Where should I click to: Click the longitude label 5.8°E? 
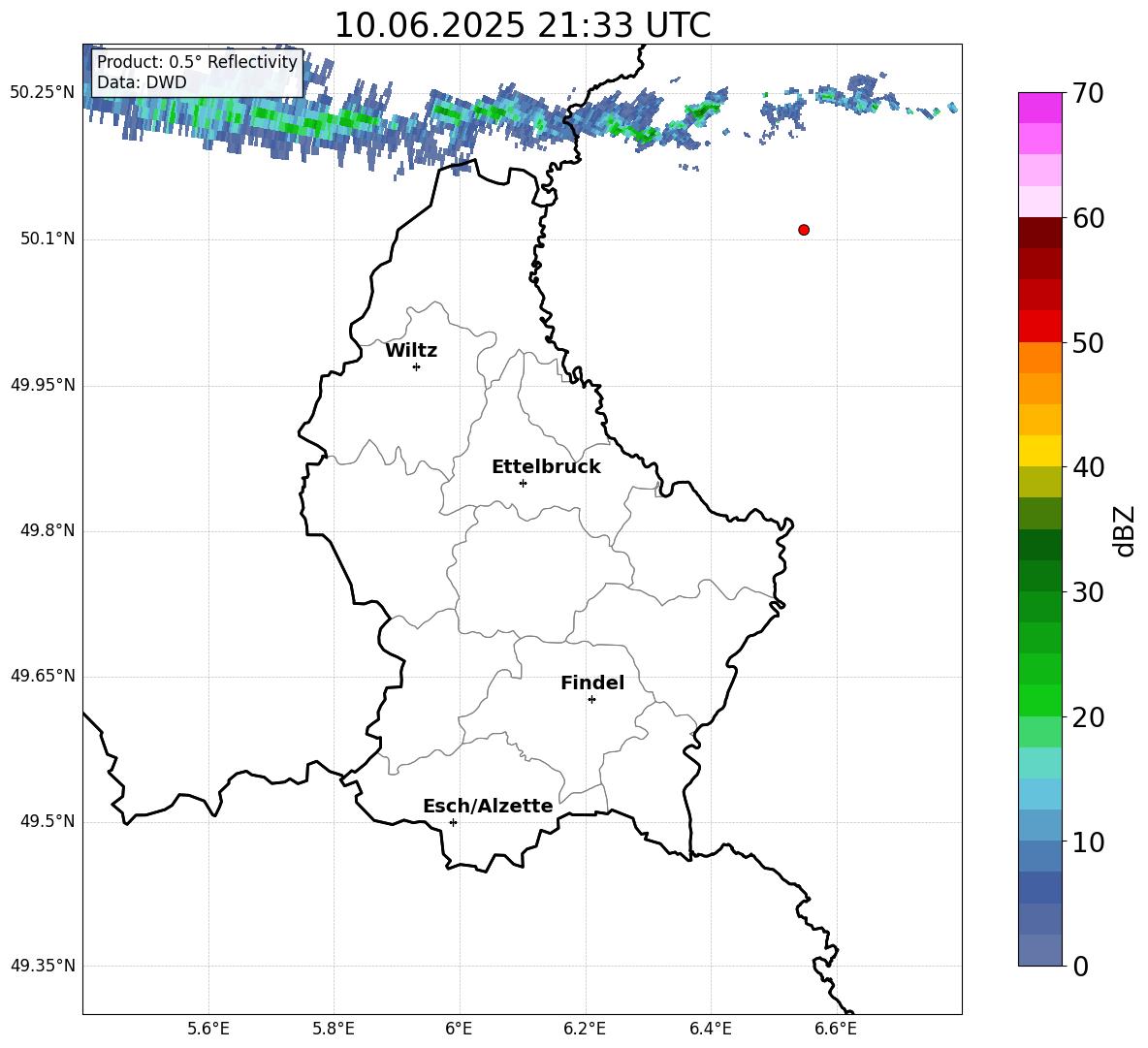(334, 1029)
